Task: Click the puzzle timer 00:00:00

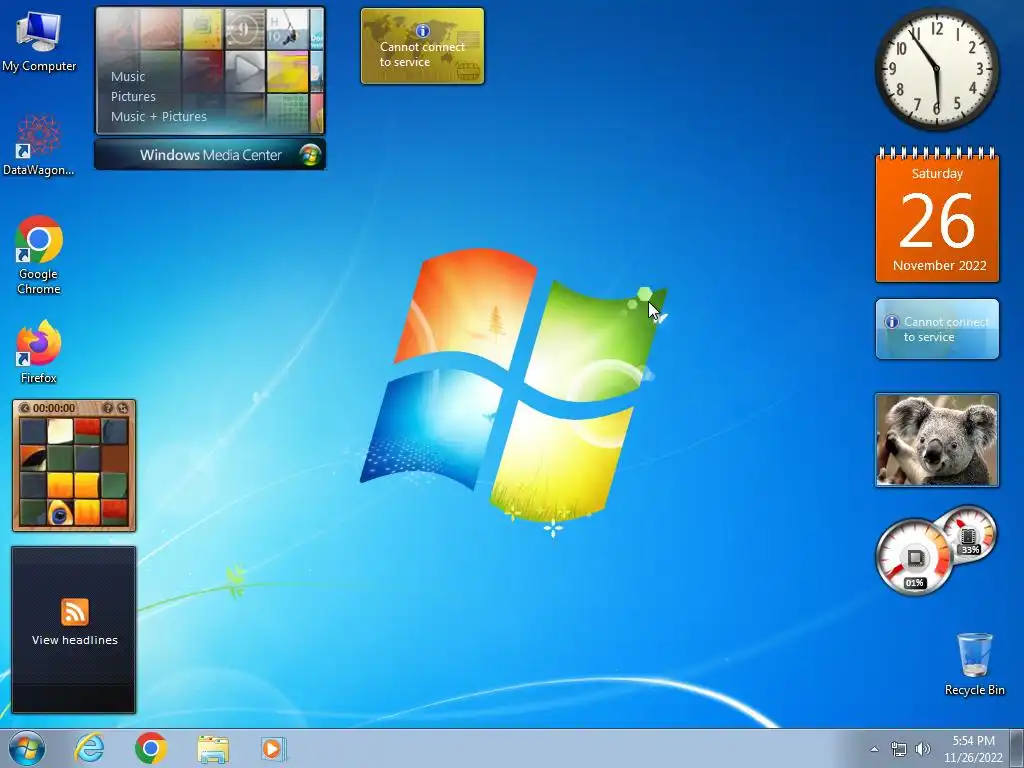Action: click(x=54, y=408)
